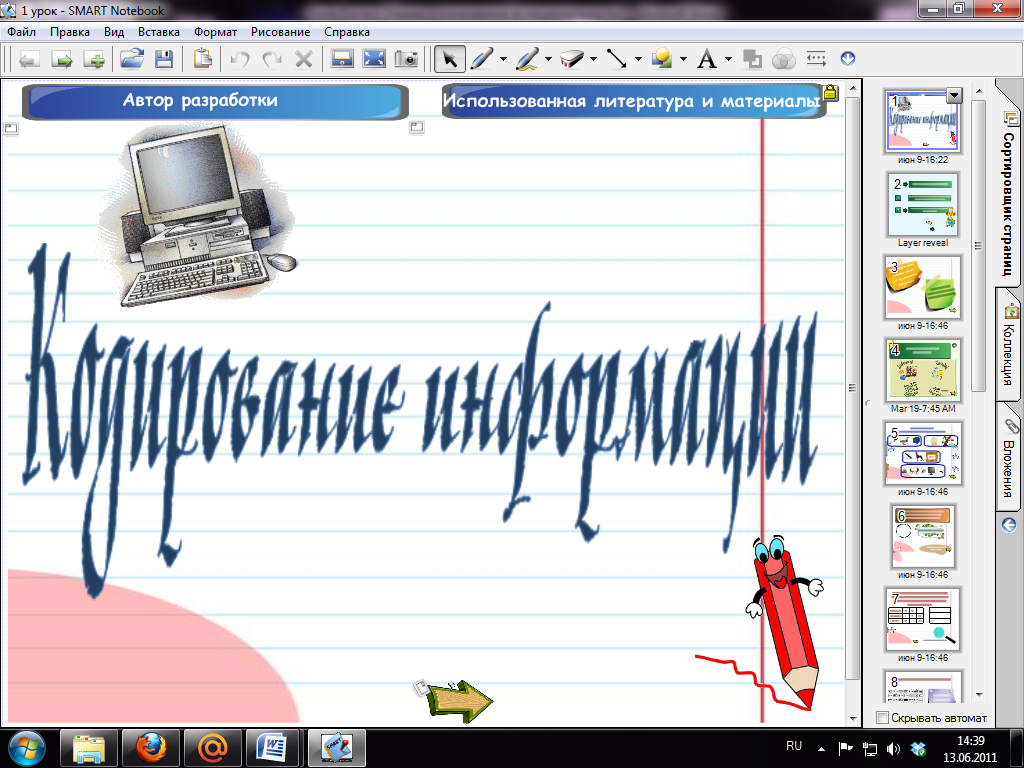Select the Eraser tool
The image size is (1024, 768).
pos(572,59)
